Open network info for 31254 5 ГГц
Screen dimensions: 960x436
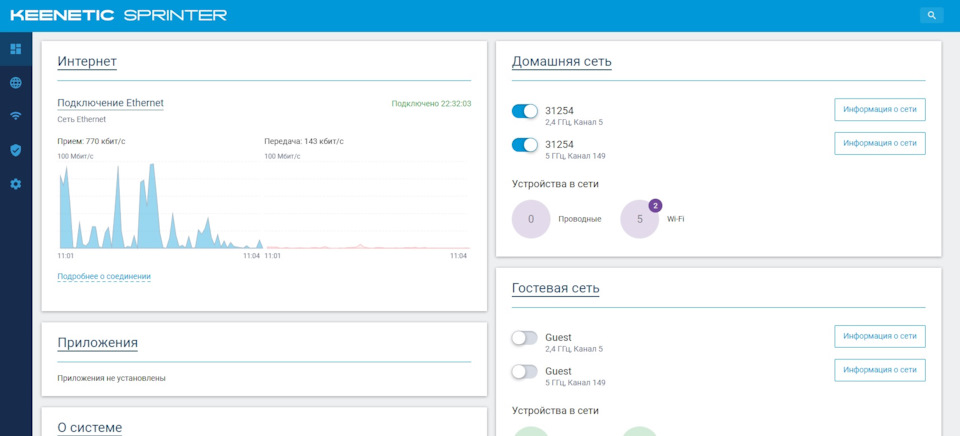[880, 143]
